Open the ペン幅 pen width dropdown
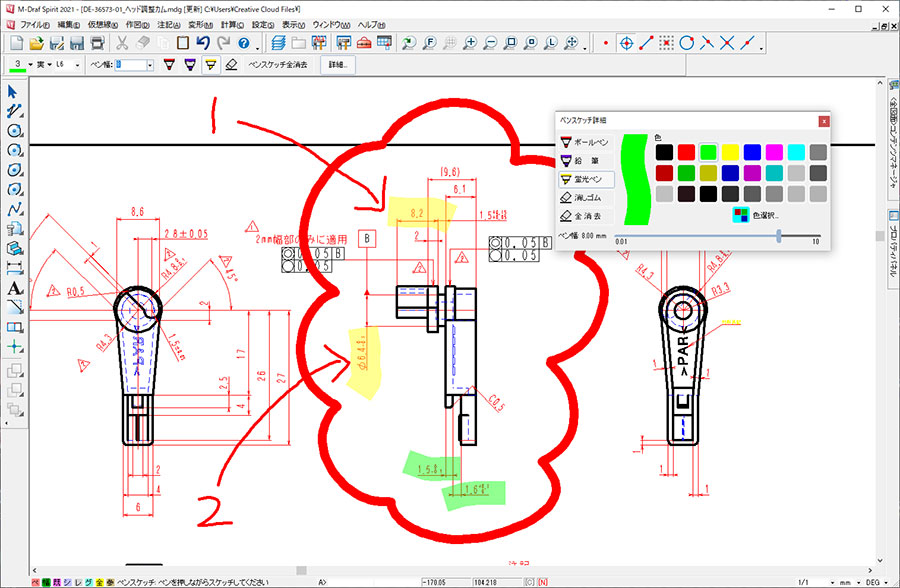The height and width of the screenshot is (588, 900). [149, 65]
